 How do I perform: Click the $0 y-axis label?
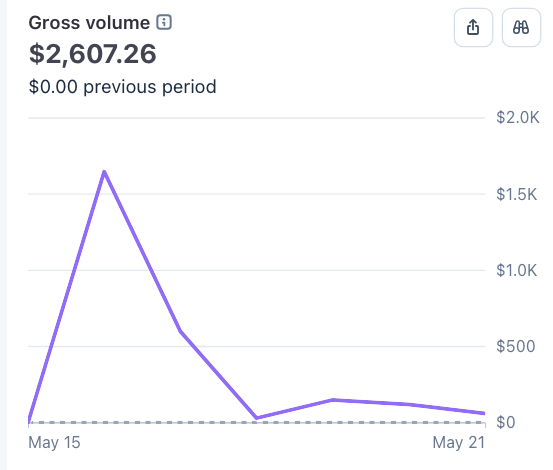[506, 422]
